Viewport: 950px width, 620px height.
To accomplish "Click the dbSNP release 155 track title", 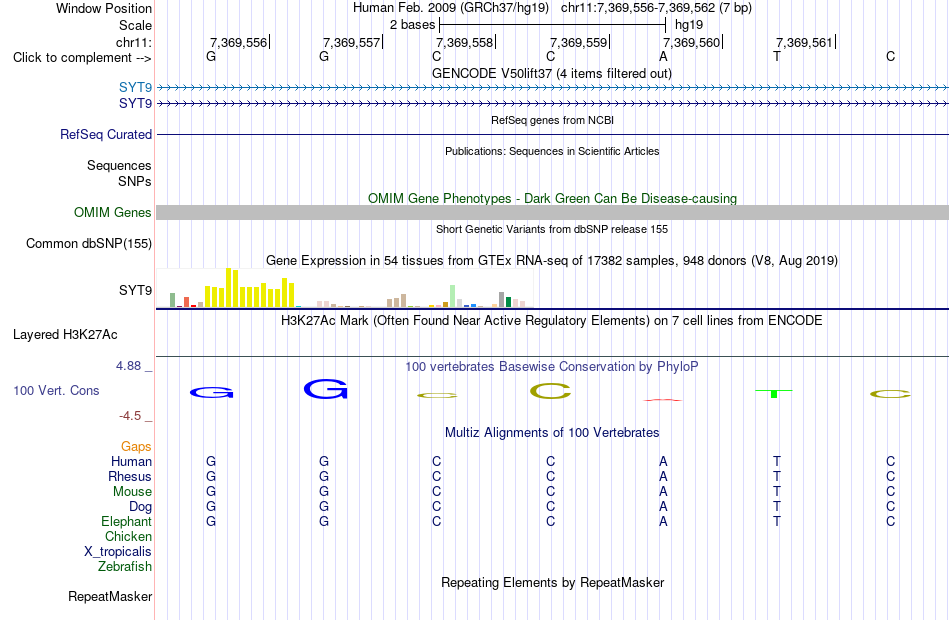I will point(552,230).
